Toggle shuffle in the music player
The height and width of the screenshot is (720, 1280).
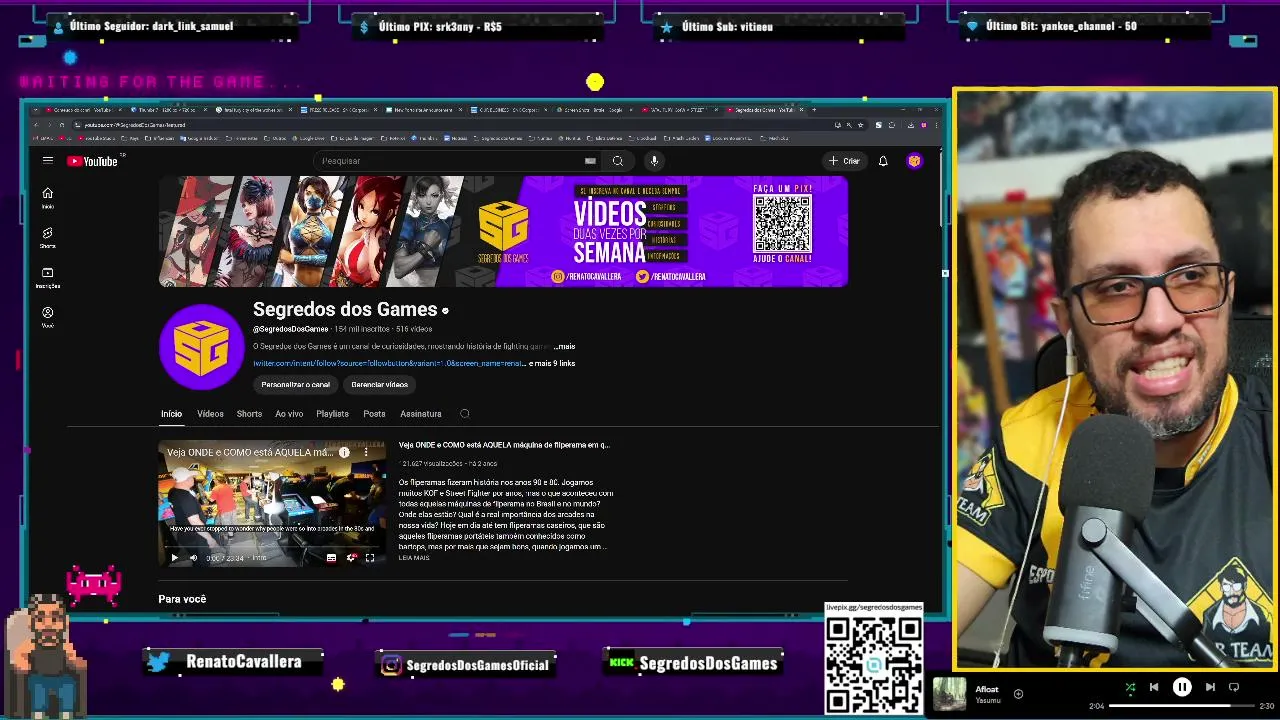[x=1130, y=688]
